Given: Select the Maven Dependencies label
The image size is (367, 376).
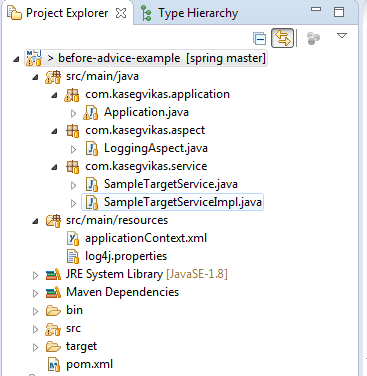Looking at the screenshot, I should pyautogui.click(x=122, y=292).
